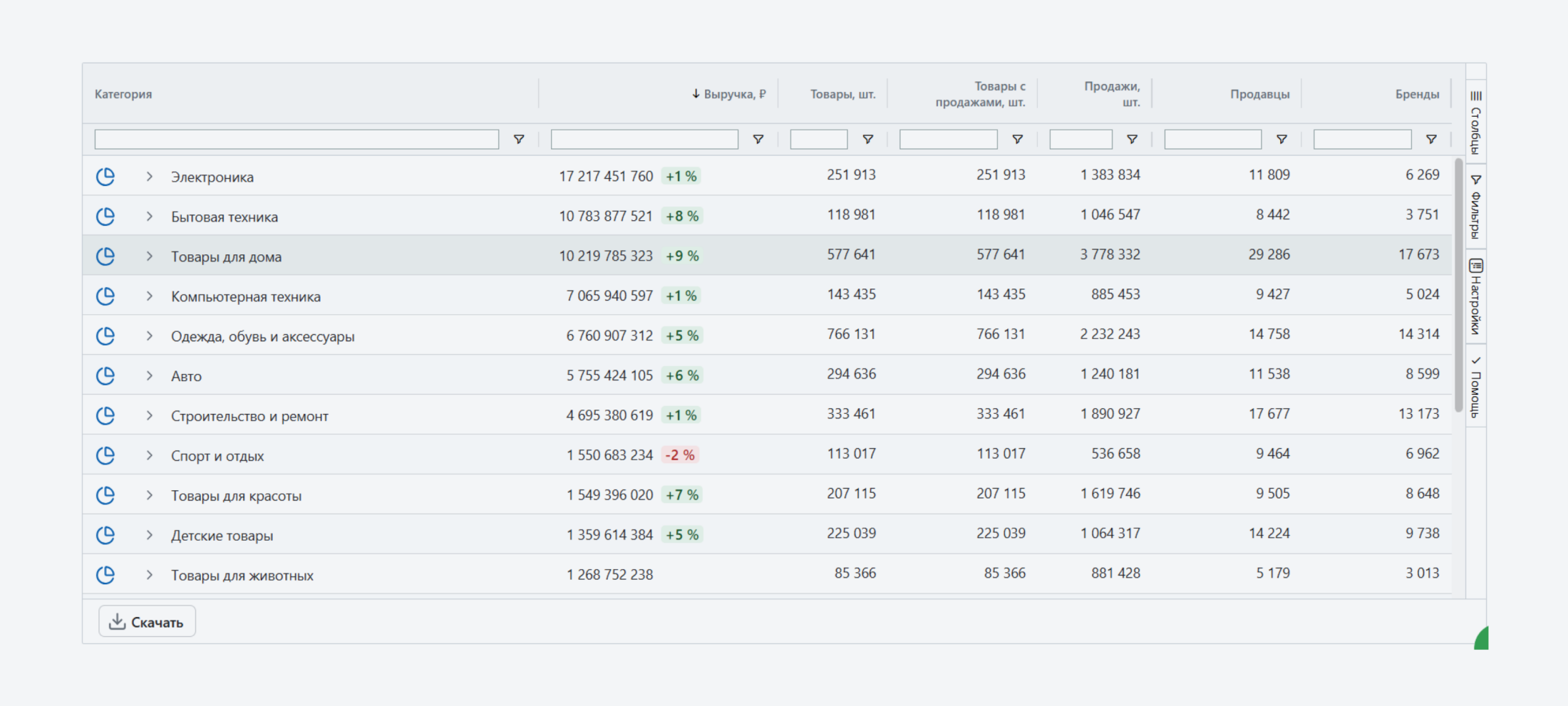Screen dimensions: 1568x706
Task: Expand Строительство и ремонт row
Action: tap(149, 416)
